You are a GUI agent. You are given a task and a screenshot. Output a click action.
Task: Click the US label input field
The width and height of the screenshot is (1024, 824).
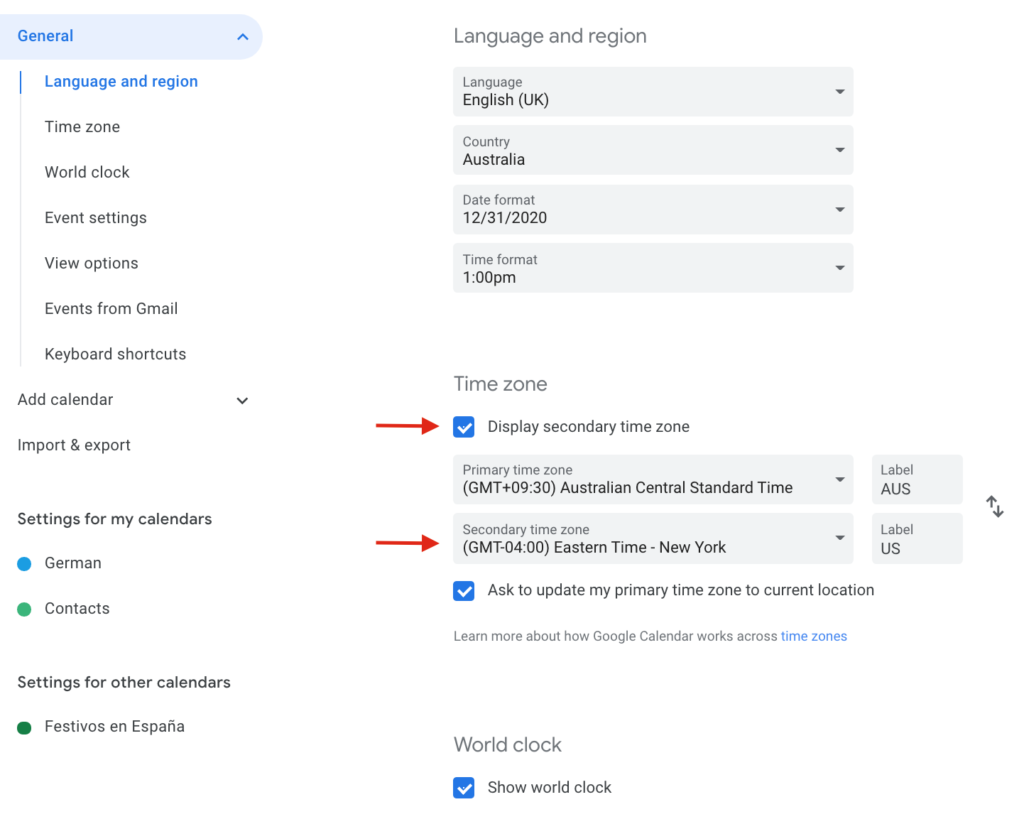coord(917,539)
